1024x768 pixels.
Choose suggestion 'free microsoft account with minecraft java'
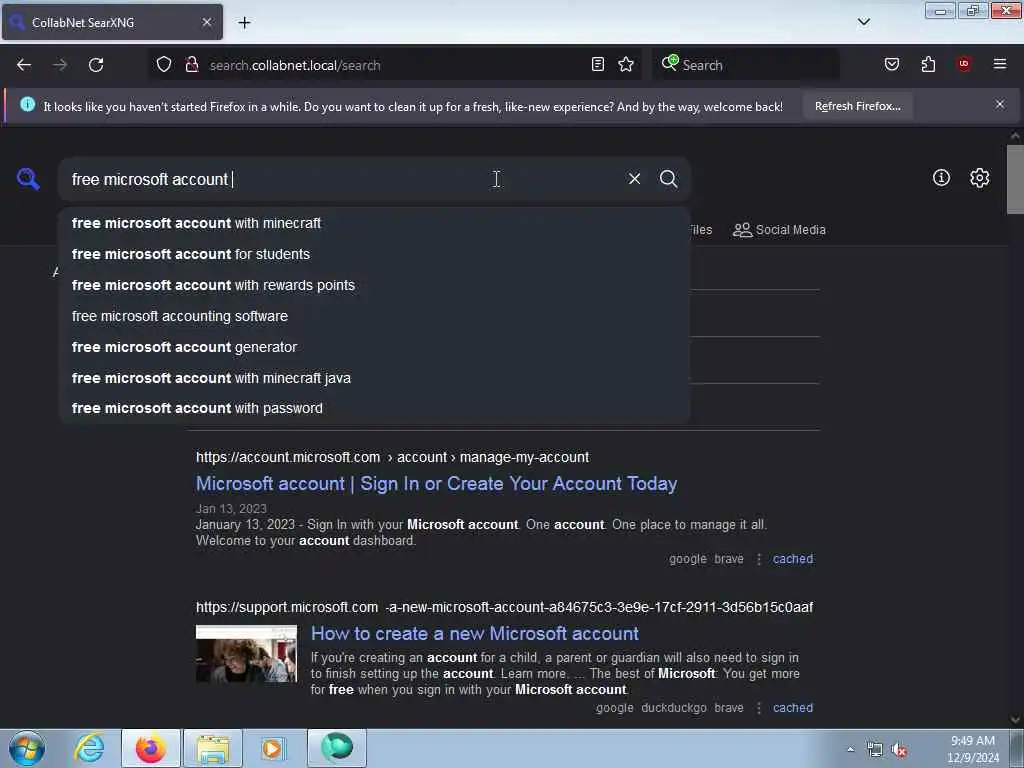click(x=374, y=378)
